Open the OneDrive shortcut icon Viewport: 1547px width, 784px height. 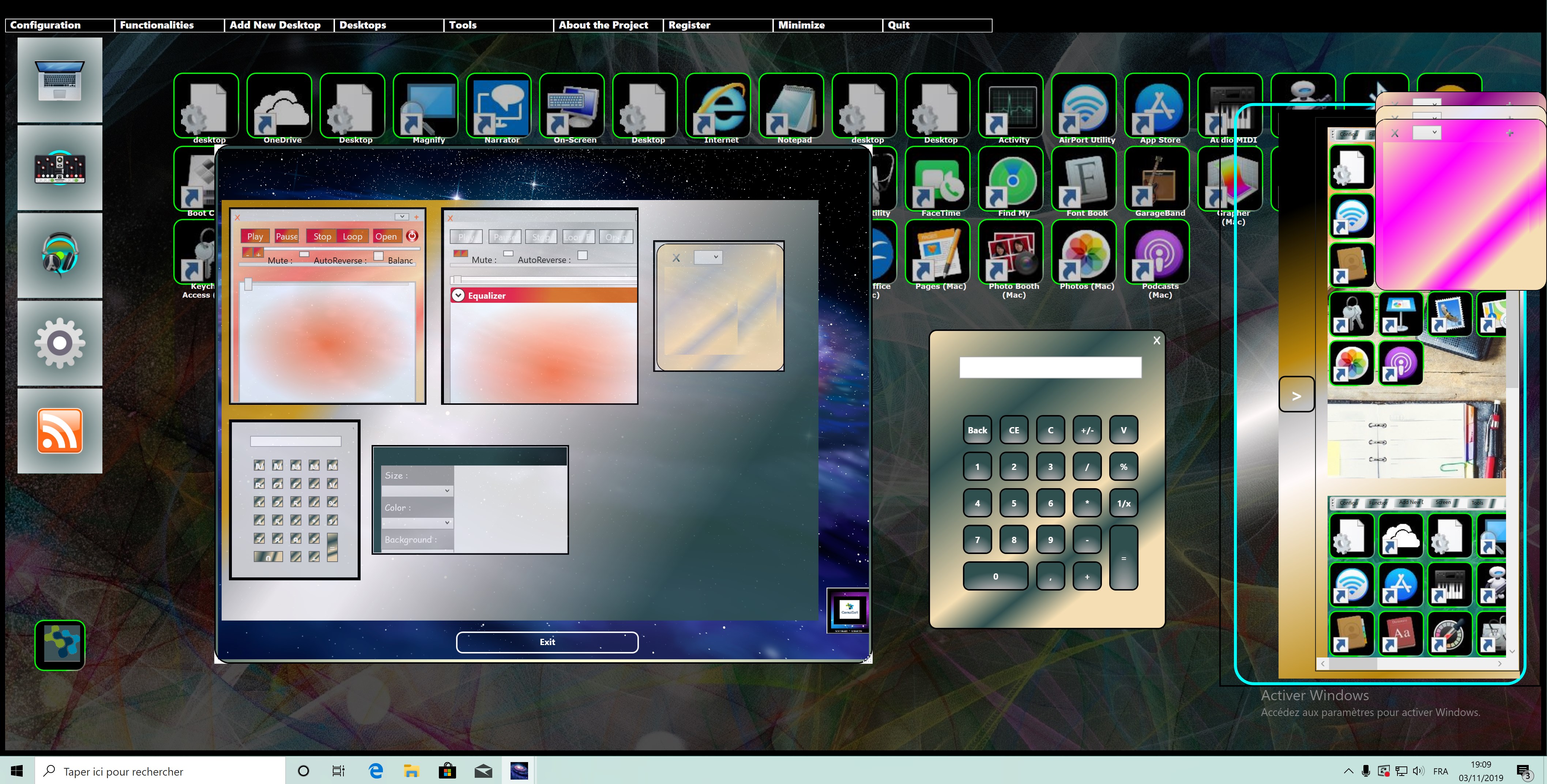coord(279,107)
